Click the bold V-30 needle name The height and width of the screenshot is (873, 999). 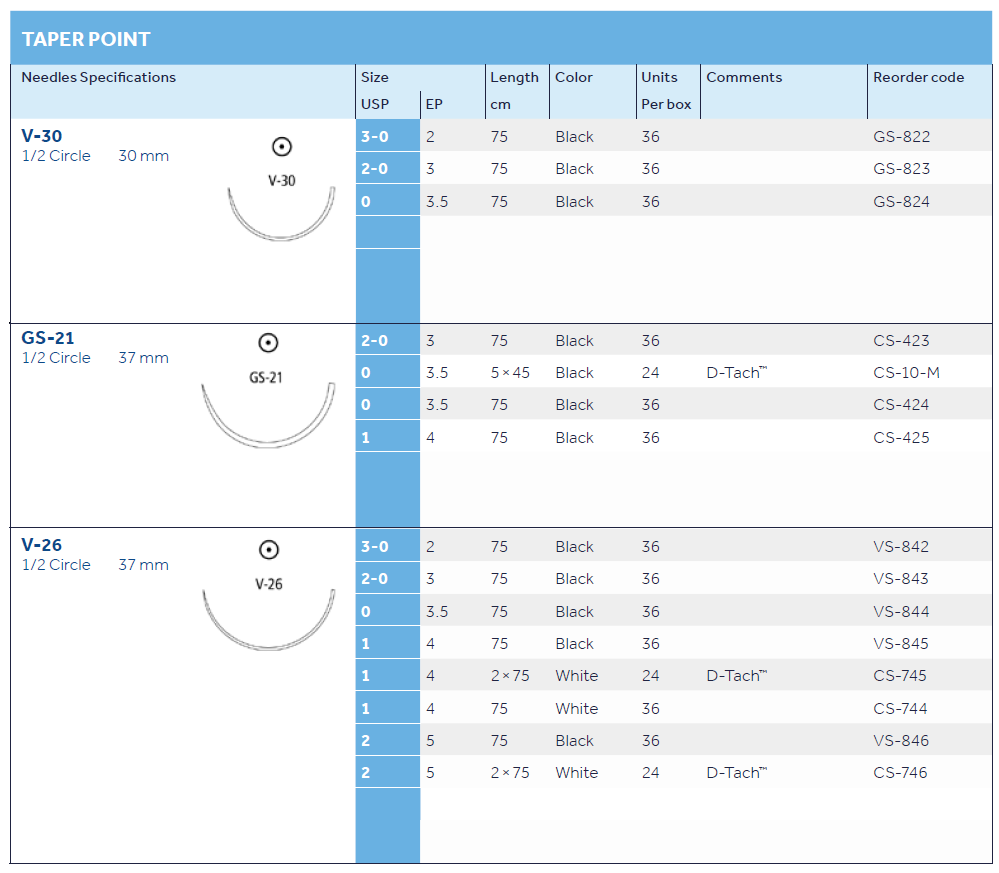click(x=42, y=135)
